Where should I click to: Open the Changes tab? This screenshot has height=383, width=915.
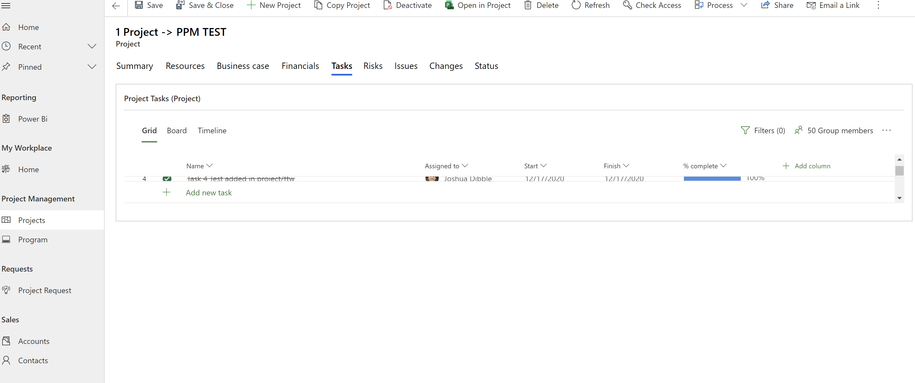[446, 66]
